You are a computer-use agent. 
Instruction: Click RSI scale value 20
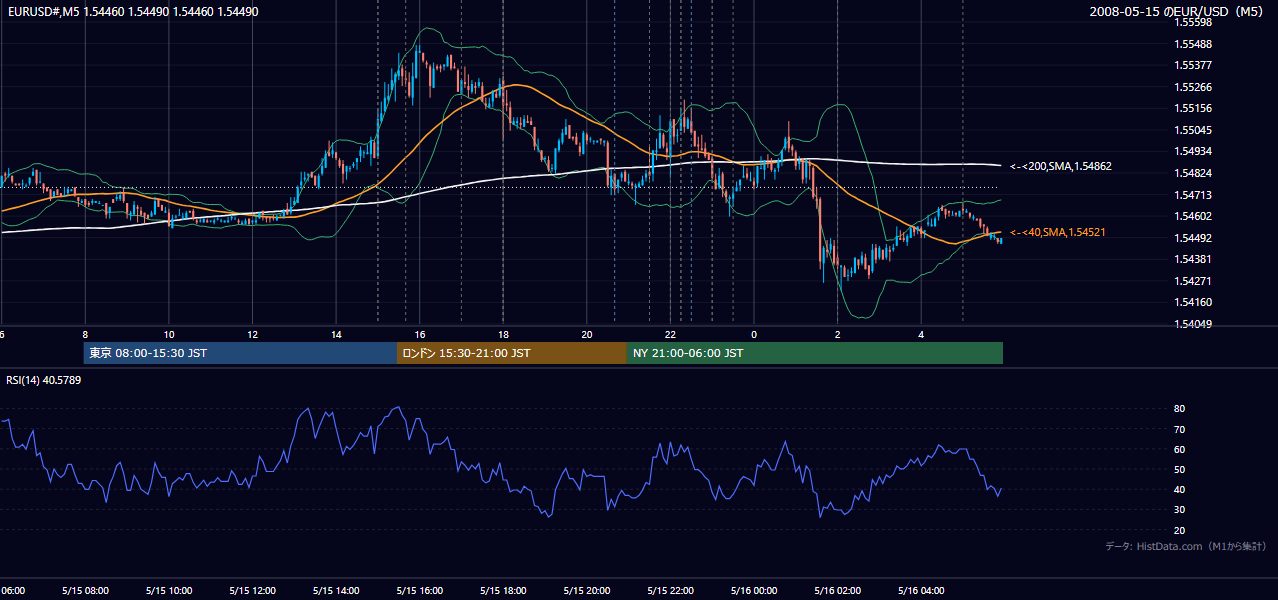pyautogui.click(x=1179, y=530)
